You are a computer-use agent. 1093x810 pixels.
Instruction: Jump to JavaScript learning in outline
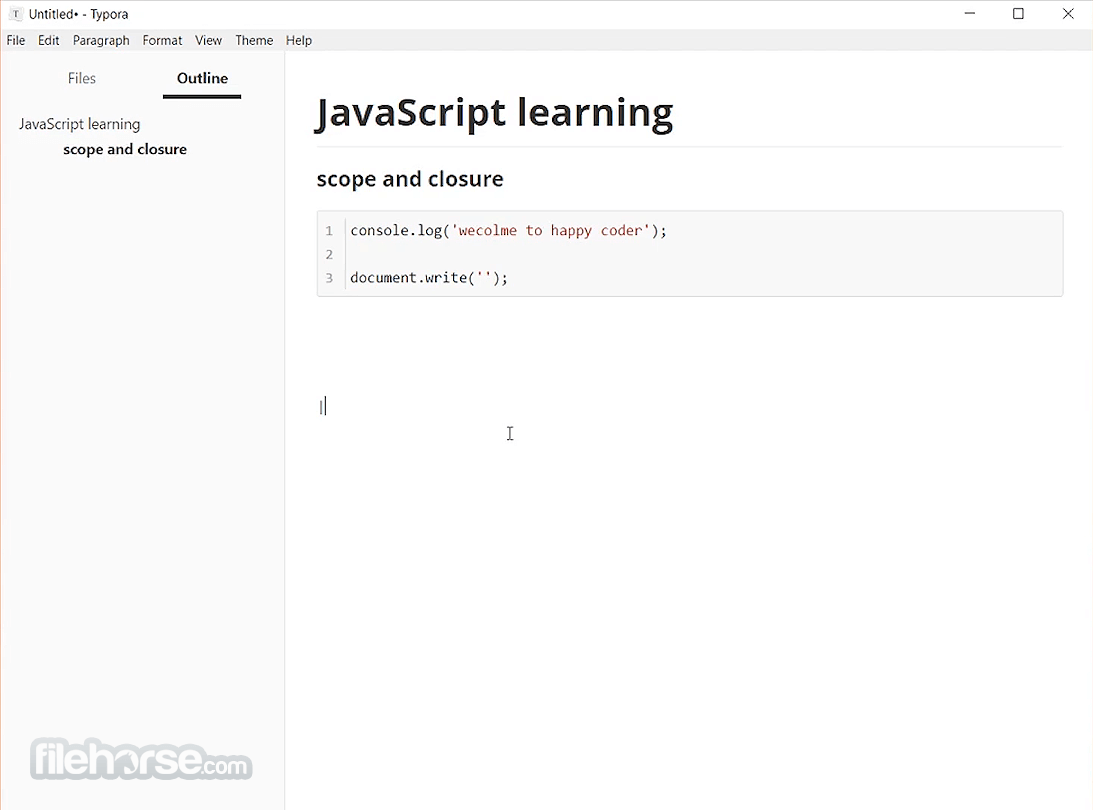tap(79, 124)
